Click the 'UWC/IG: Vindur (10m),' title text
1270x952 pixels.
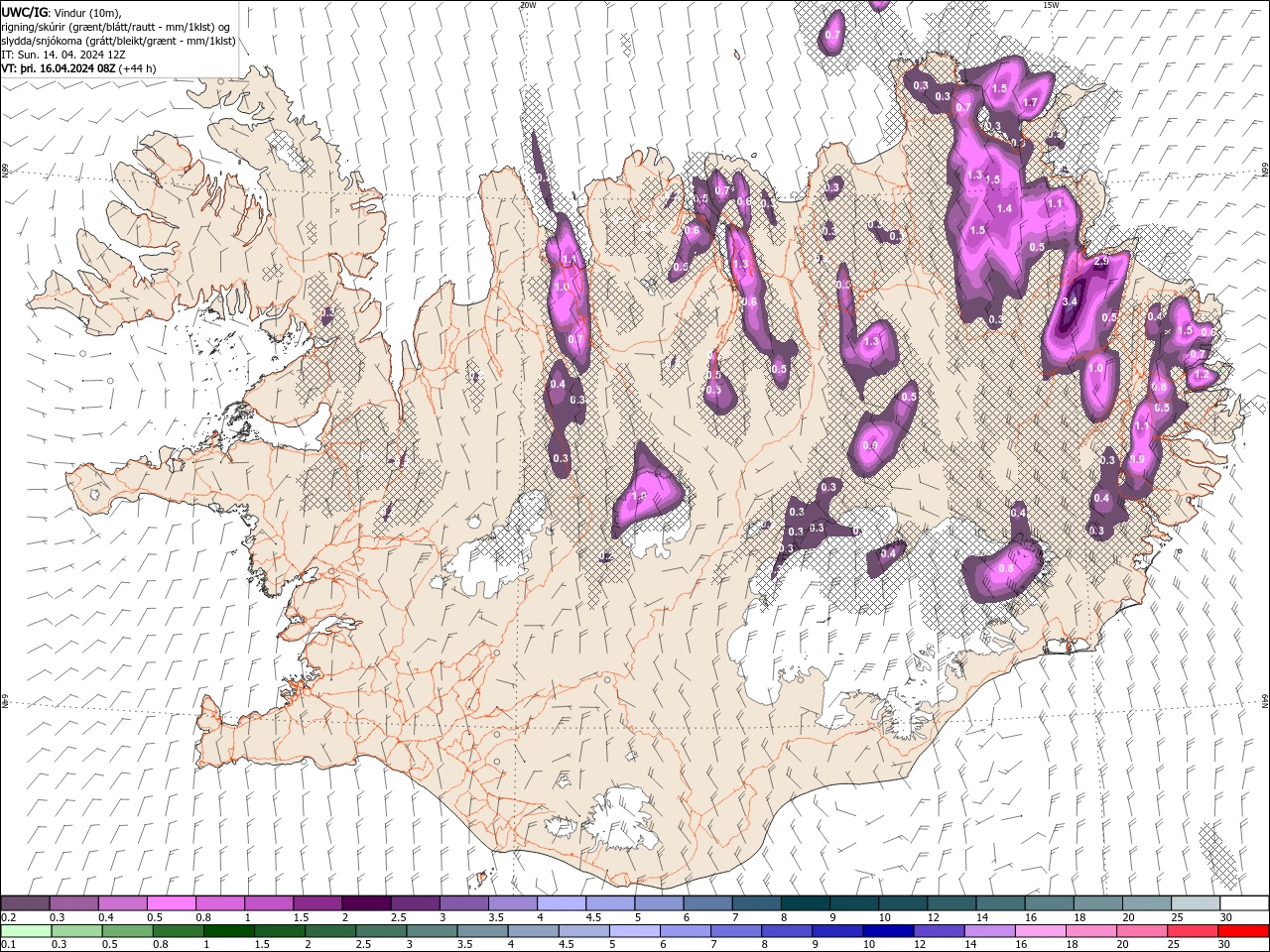coord(61,12)
